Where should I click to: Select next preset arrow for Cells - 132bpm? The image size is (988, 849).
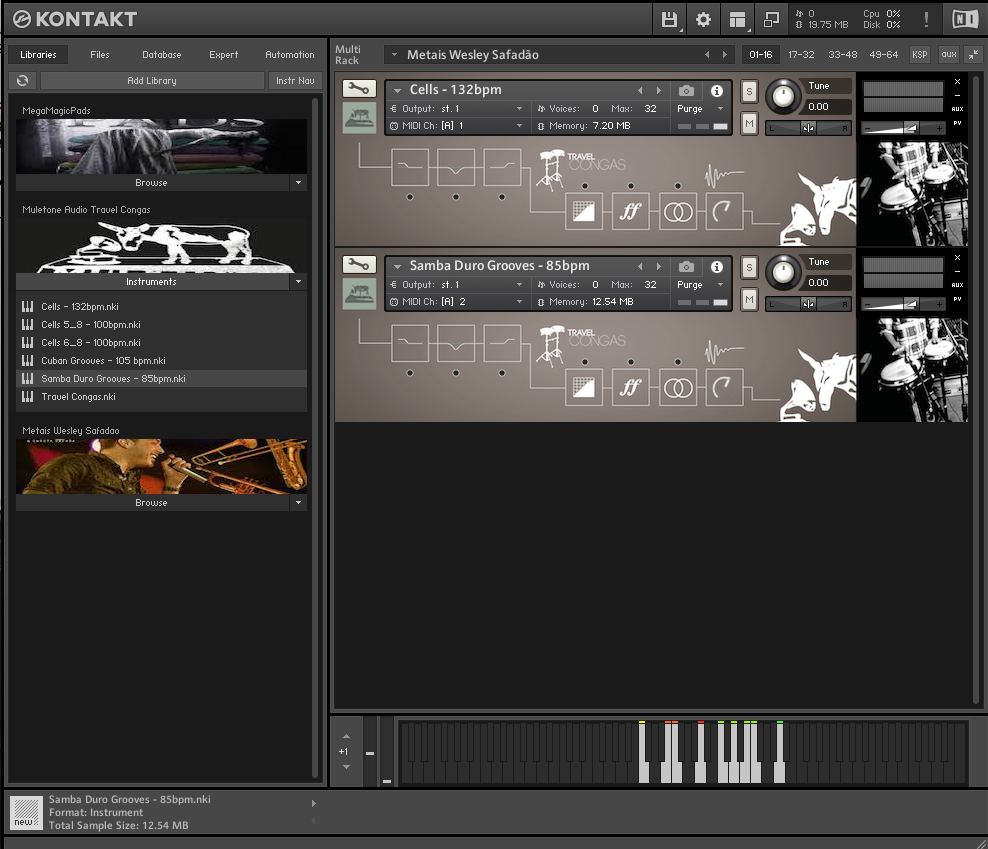click(659, 91)
